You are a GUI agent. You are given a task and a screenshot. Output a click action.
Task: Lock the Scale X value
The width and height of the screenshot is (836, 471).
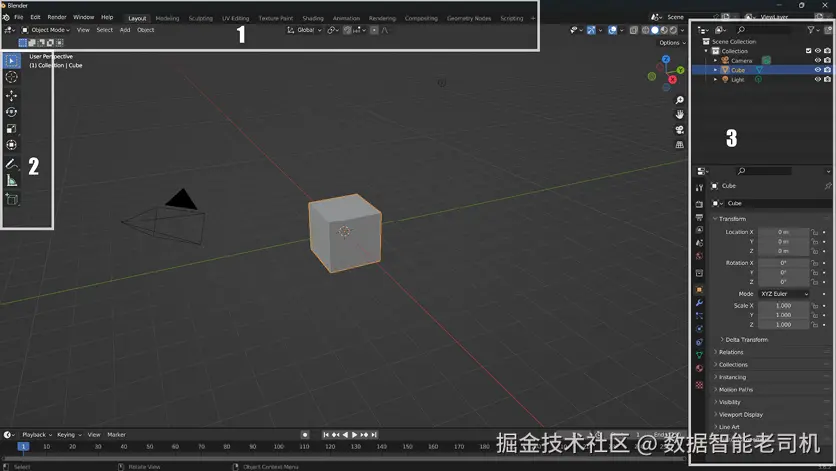[x=815, y=306]
